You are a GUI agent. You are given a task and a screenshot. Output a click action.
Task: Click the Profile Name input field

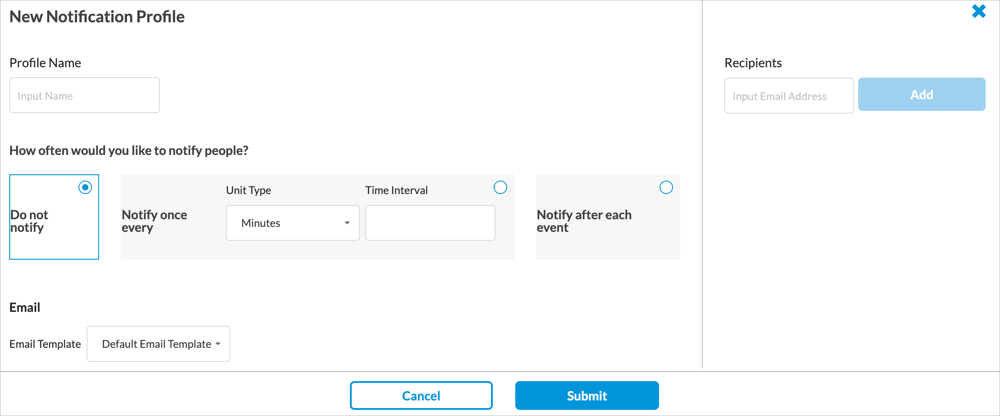[x=84, y=96]
